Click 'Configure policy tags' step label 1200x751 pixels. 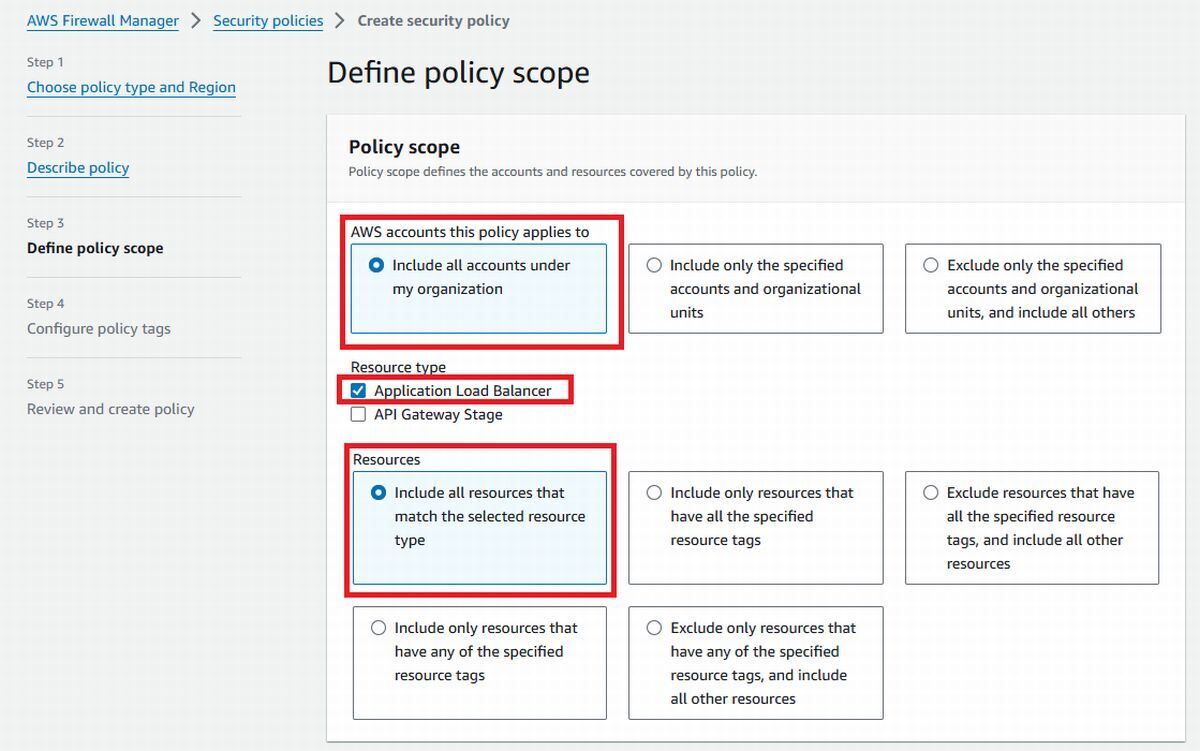pos(99,328)
